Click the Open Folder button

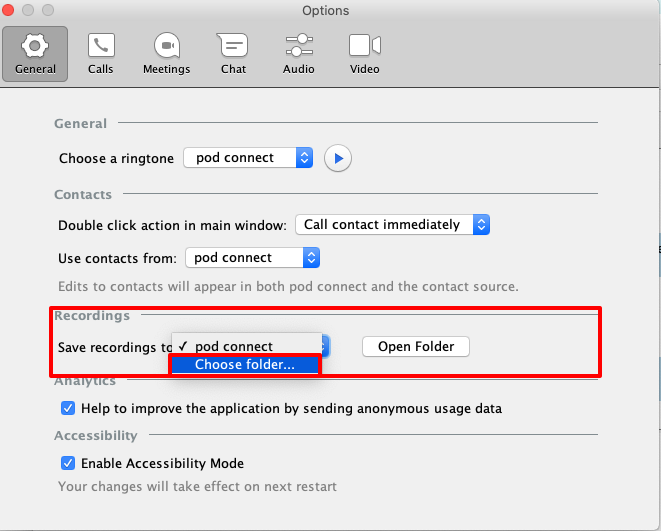[x=416, y=346]
